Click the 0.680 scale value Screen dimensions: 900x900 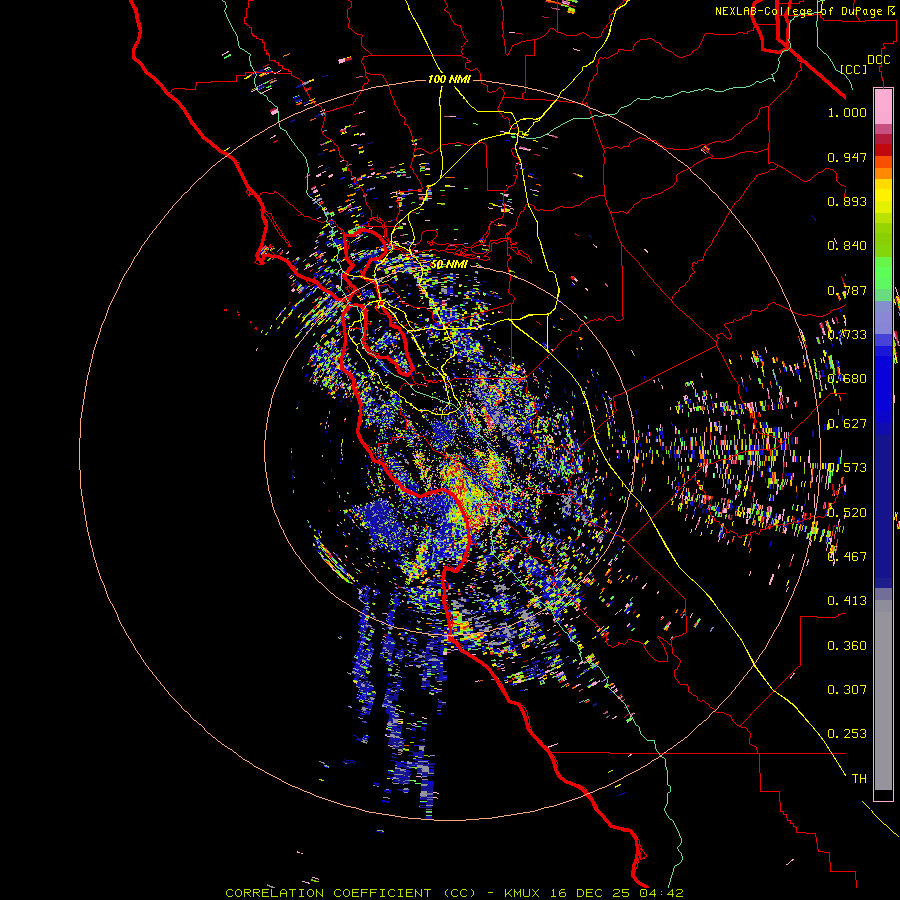click(847, 379)
